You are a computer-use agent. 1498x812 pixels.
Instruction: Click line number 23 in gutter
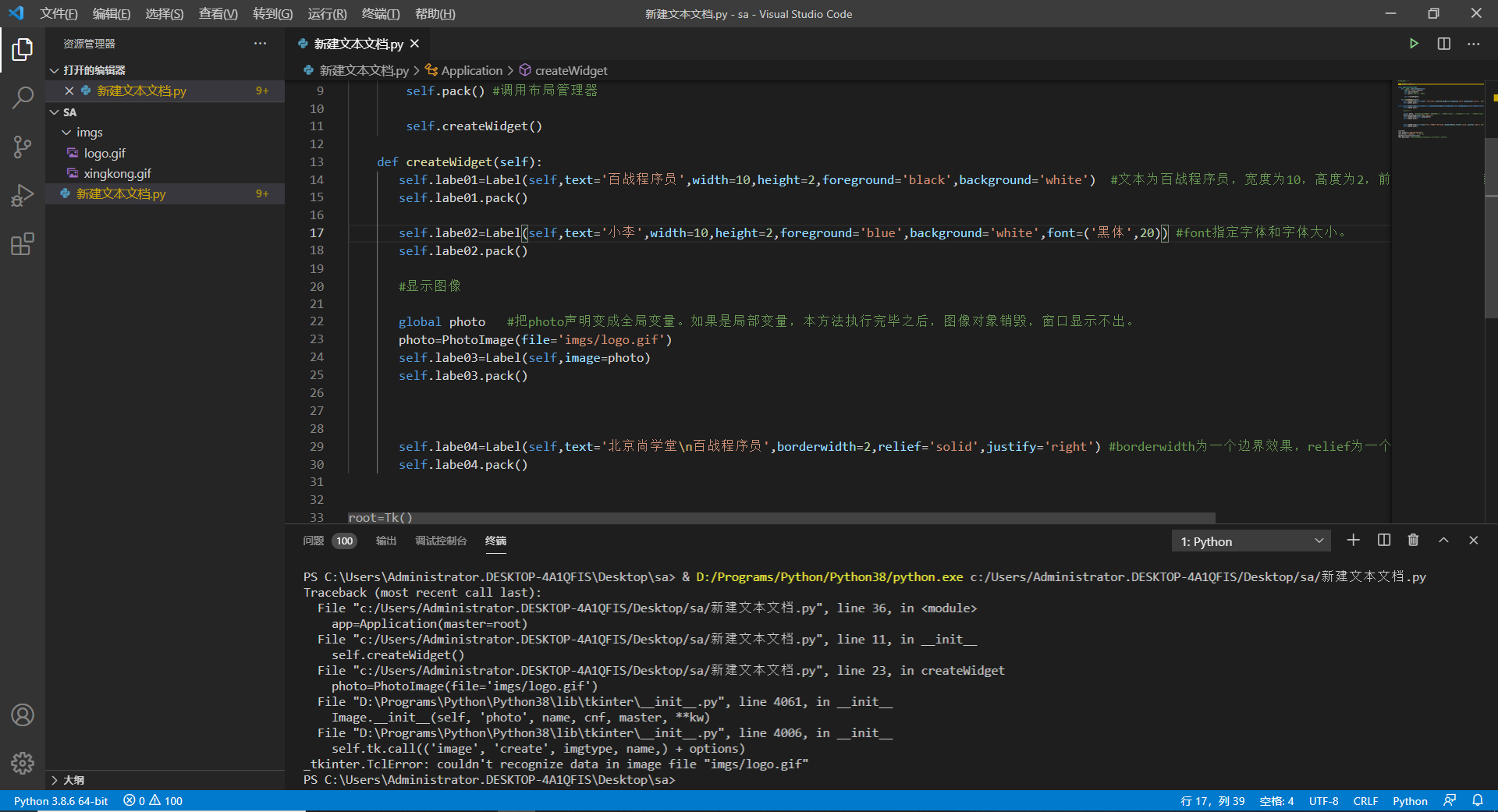pos(316,339)
